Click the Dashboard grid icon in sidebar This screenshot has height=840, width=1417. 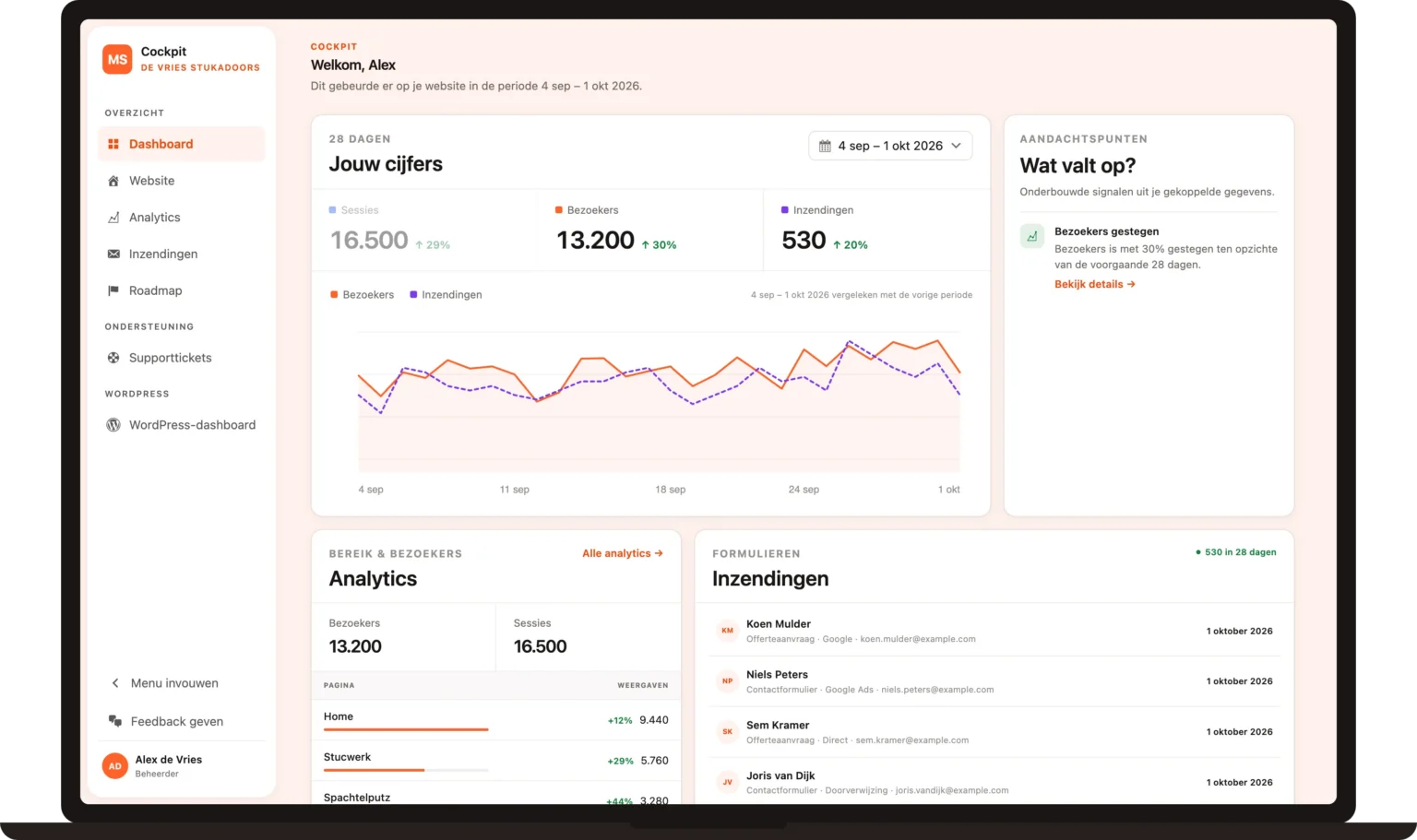tap(113, 144)
